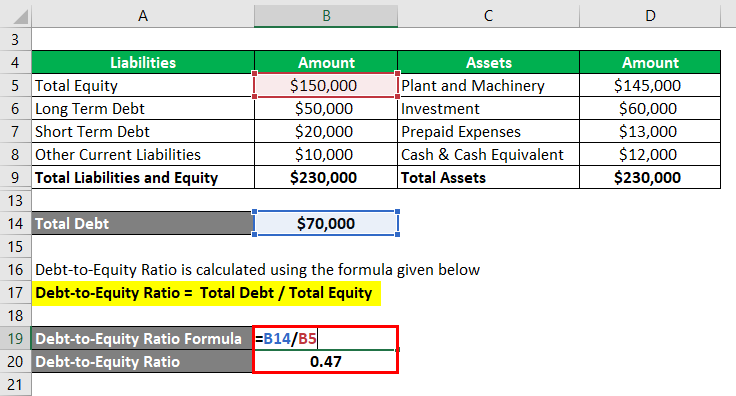The height and width of the screenshot is (396, 736).
Task: Select the $230,000 cell in column B
Action: click(326, 177)
